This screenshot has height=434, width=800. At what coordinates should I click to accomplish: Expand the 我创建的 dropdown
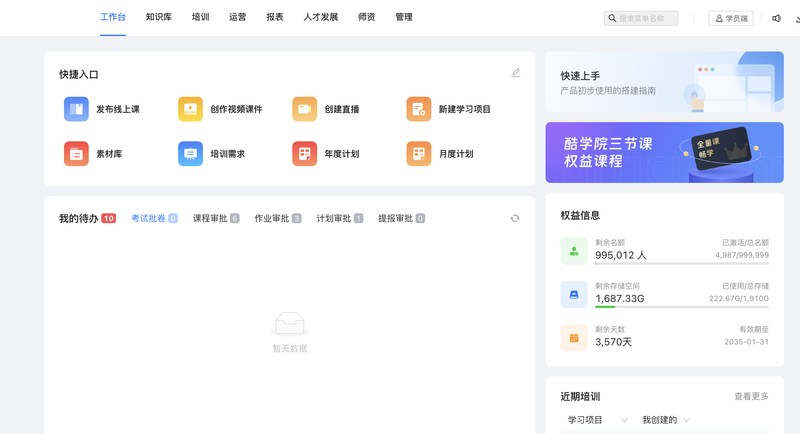[666, 420]
